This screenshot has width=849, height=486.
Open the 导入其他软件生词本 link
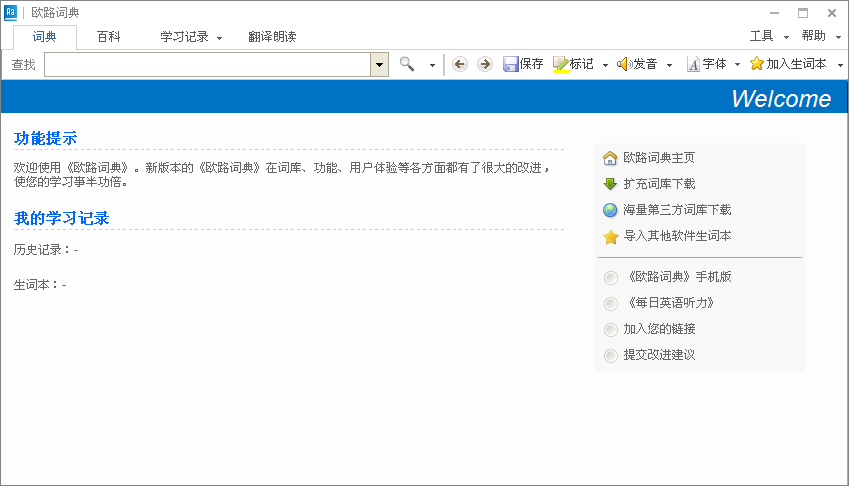pos(677,235)
